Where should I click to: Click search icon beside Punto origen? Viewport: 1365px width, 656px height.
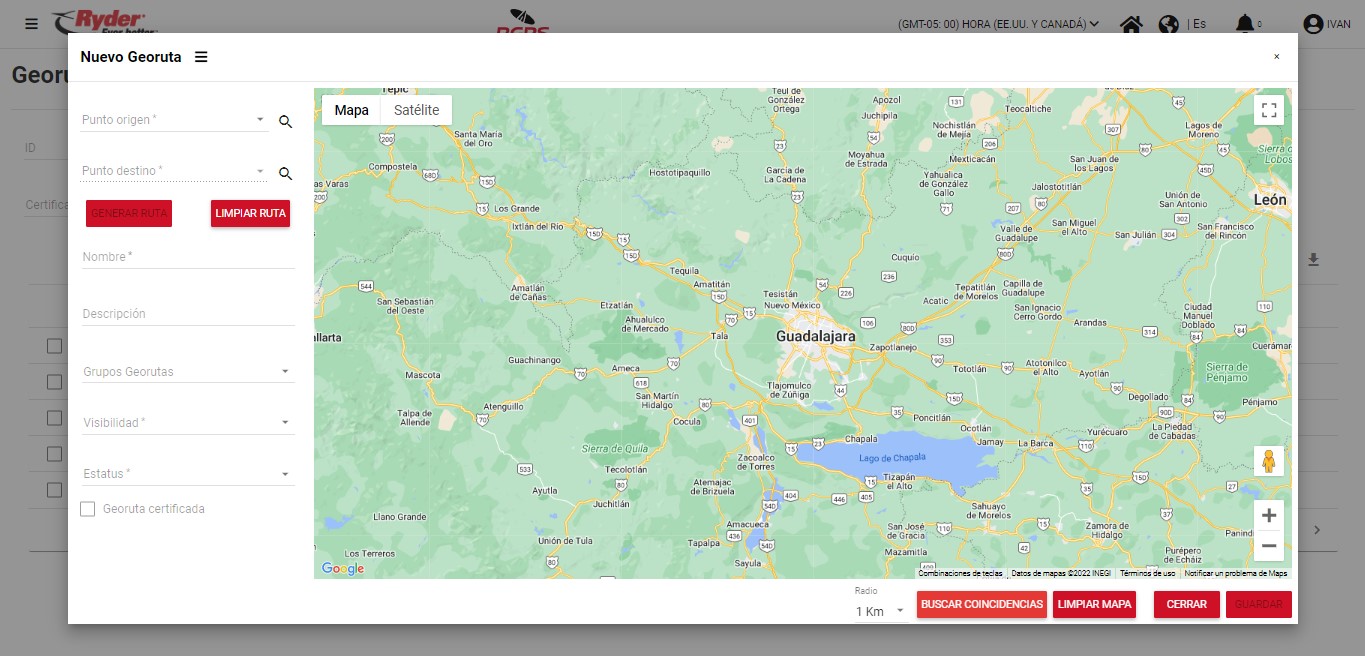[x=285, y=122]
